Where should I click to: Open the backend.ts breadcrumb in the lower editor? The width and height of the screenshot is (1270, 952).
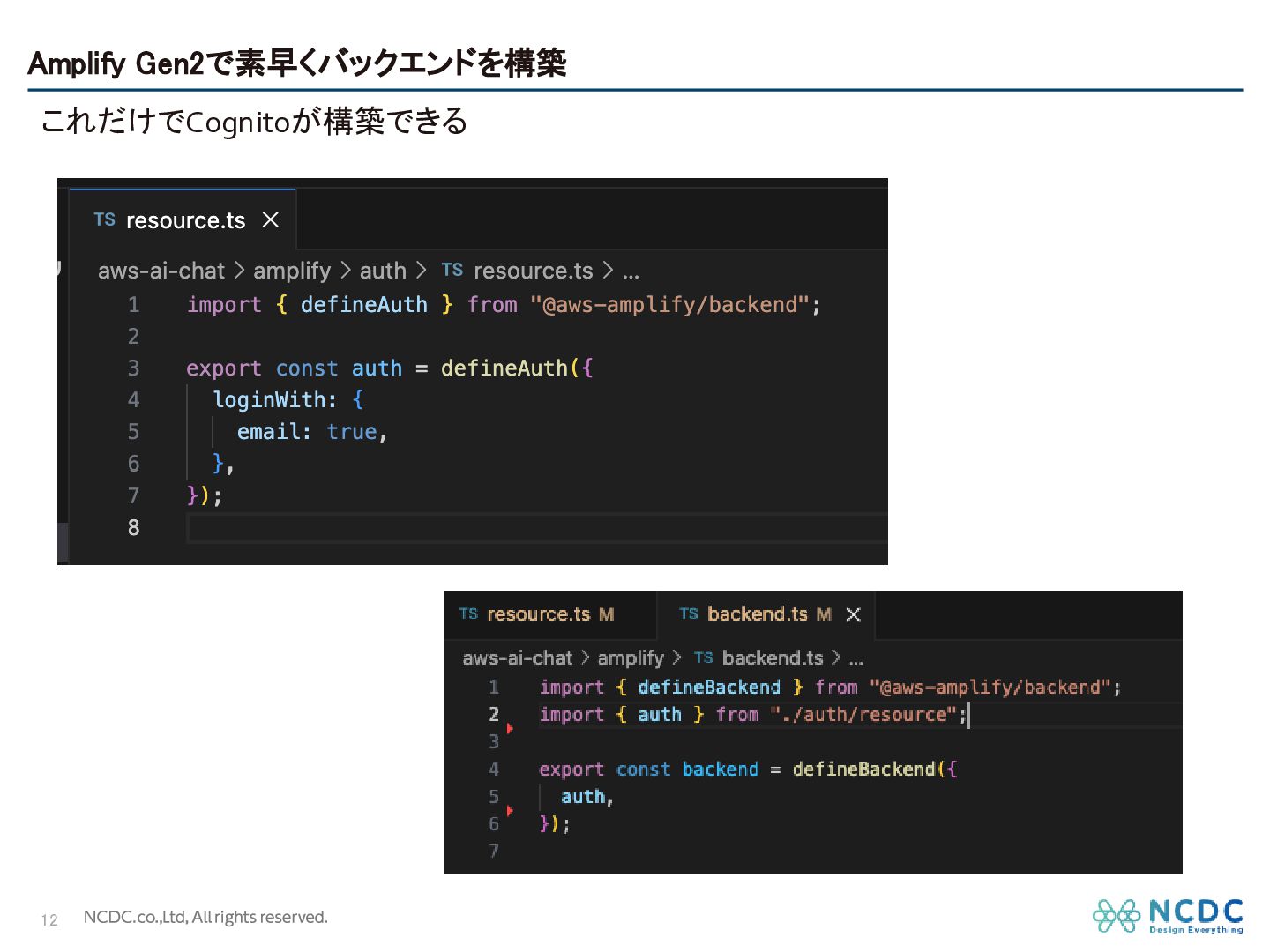pos(773,658)
